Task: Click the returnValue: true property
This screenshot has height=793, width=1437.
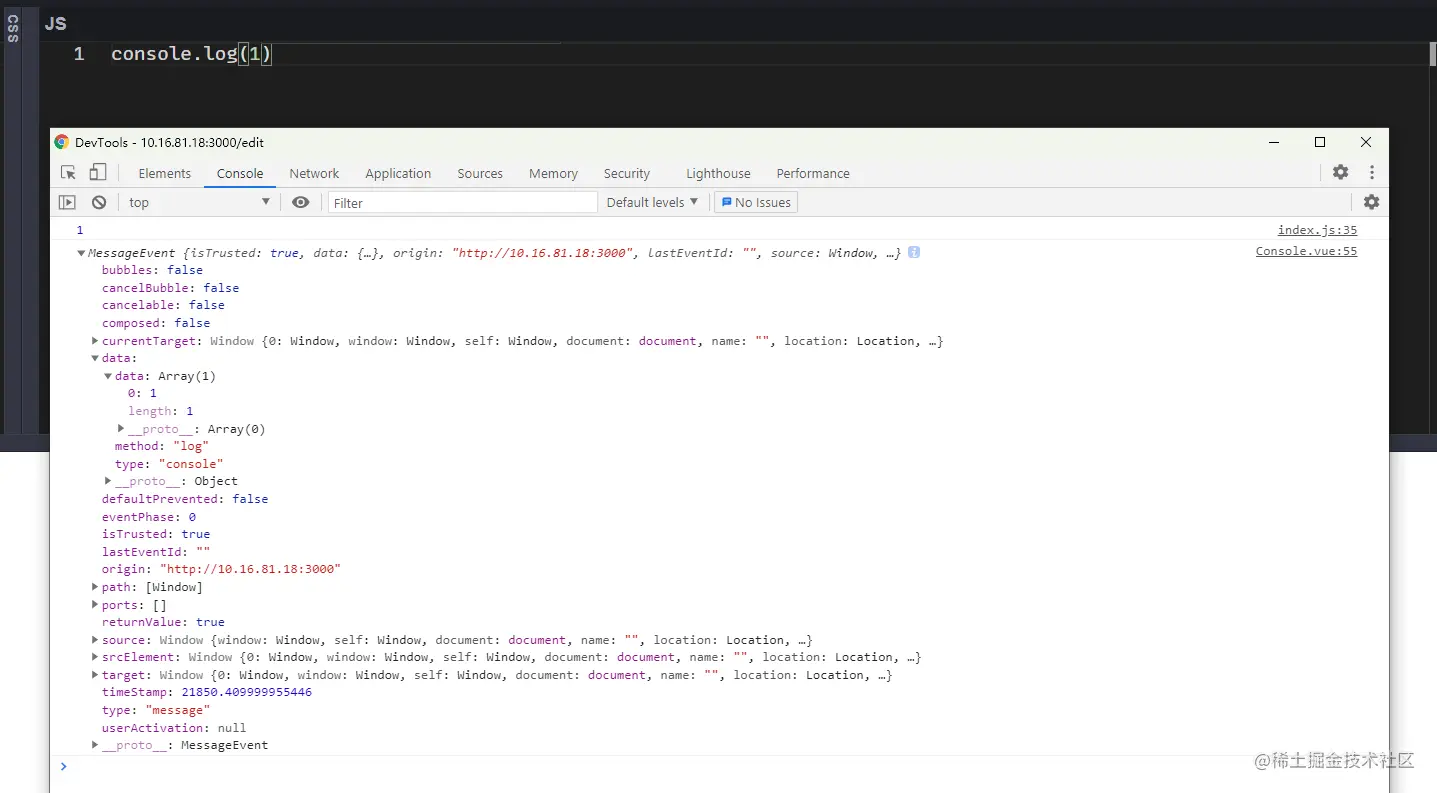Action: click(163, 622)
